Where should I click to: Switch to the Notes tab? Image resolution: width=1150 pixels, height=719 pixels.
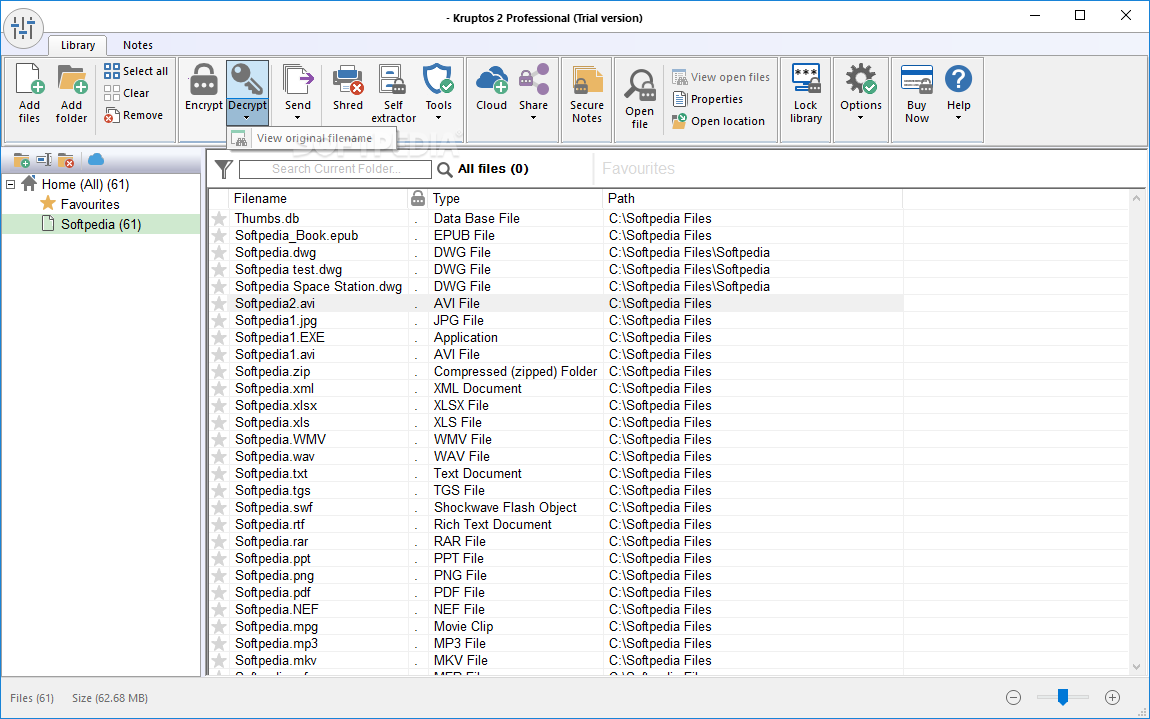click(x=138, y=45)
